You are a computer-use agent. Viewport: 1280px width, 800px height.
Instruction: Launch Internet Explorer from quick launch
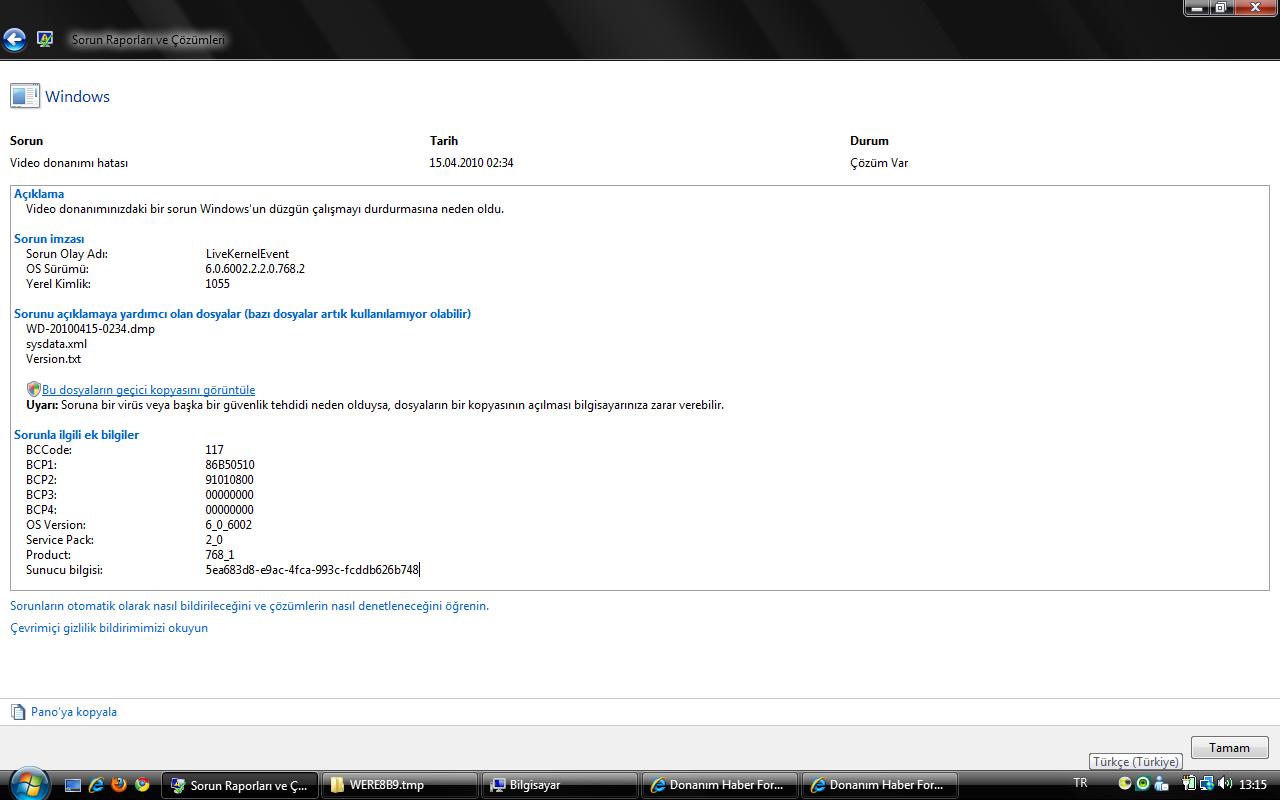pyautogui.click(x=96, y=785)
